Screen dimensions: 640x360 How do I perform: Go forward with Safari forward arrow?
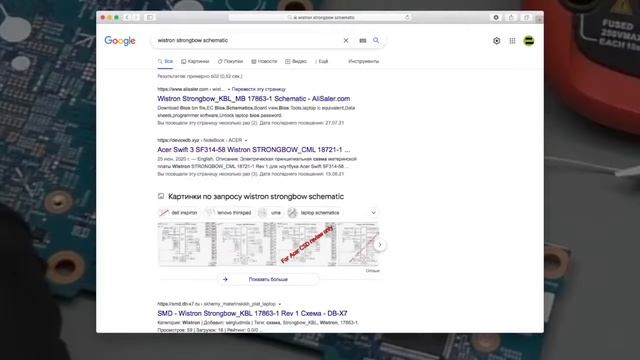point(136,18)
